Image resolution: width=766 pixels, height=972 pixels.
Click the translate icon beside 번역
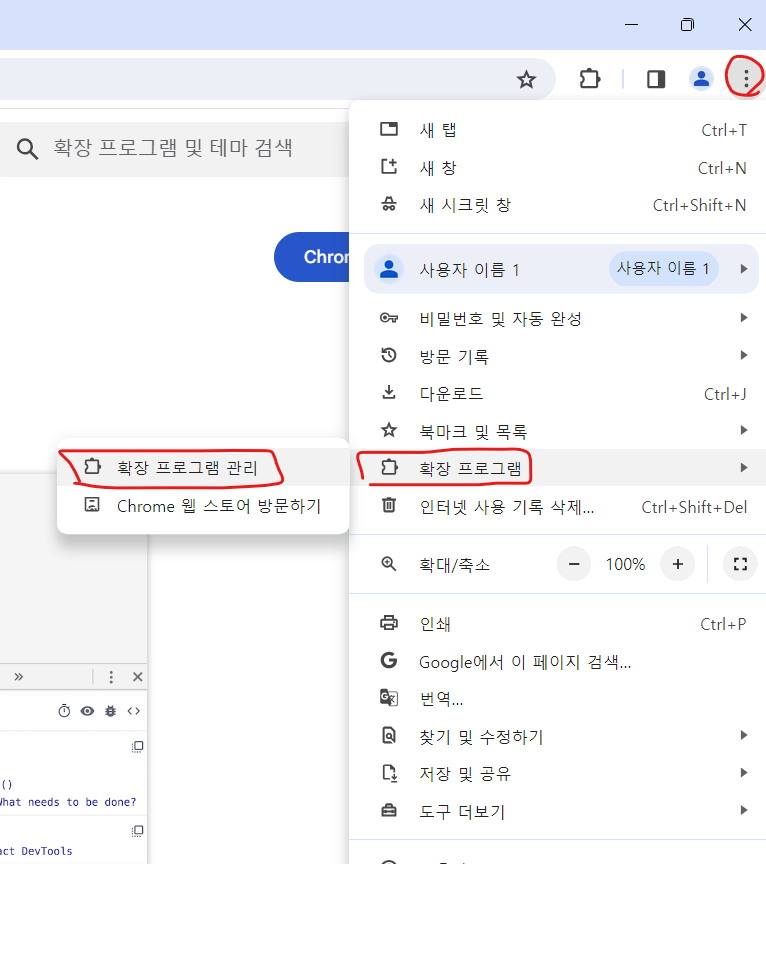pyautogui.click(x=389, y=698)
